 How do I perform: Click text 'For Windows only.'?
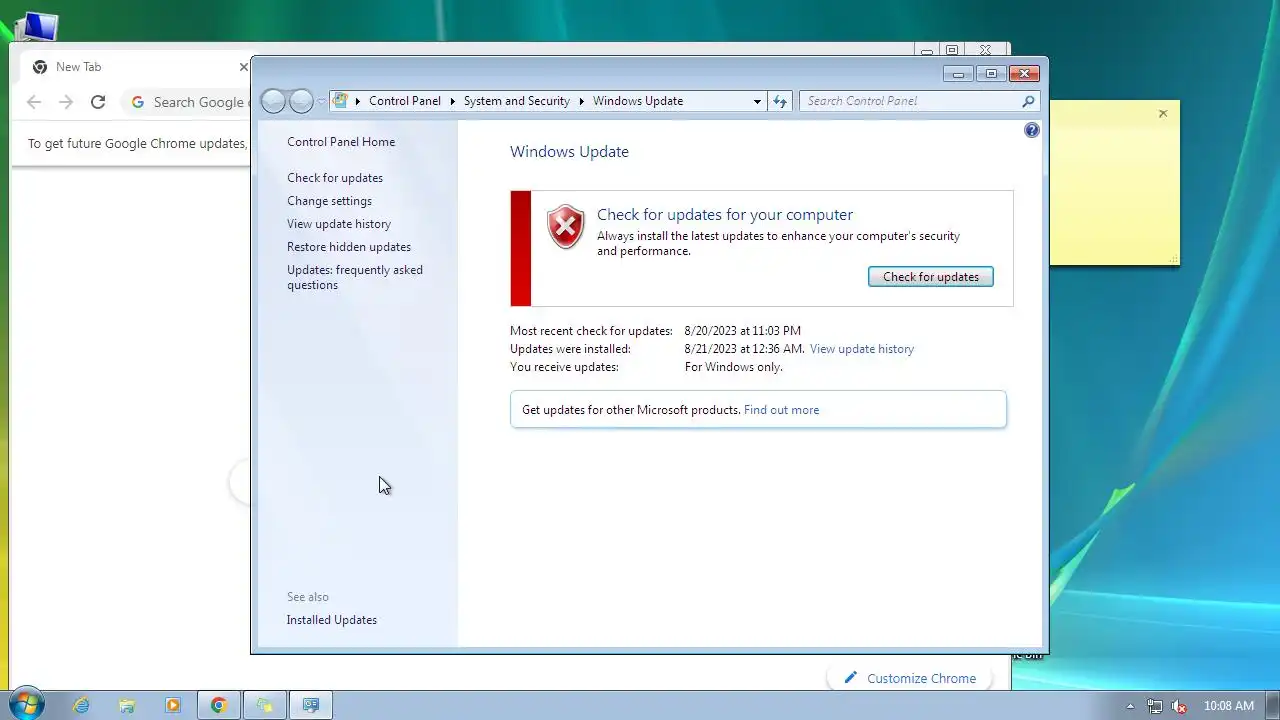pyautogui.click(x=733, y=367)
